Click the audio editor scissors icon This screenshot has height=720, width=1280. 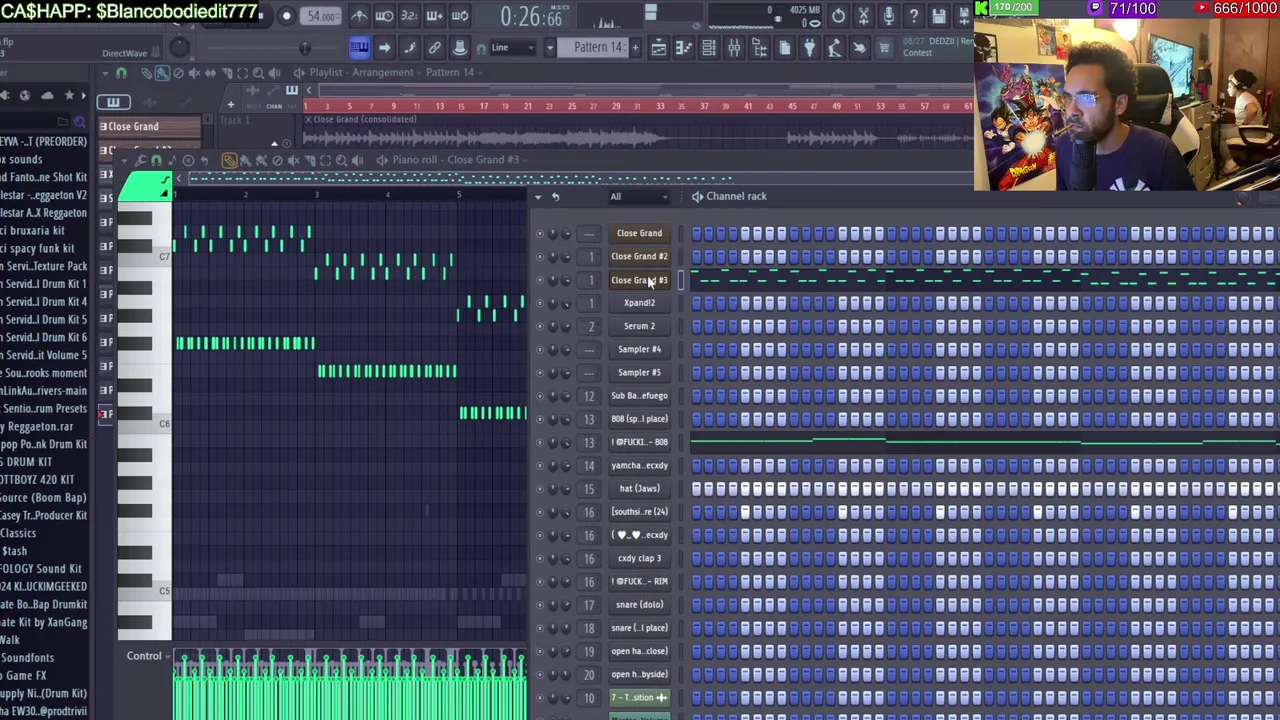tap(863, 16)
